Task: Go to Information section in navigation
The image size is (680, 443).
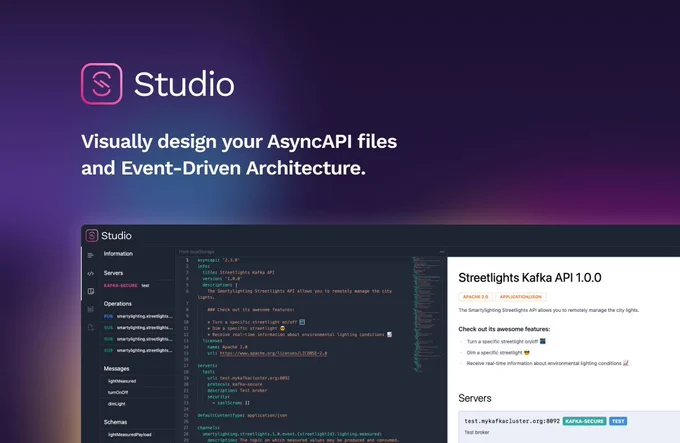Action: click(118, 254)
